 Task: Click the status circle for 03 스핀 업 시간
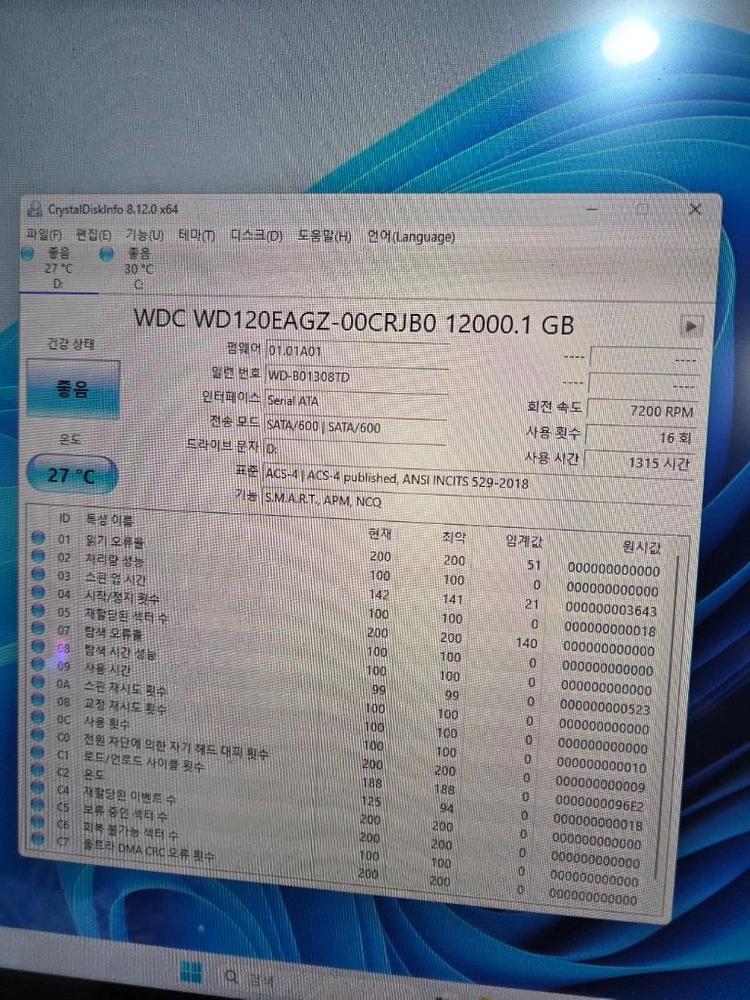[38, 574]
